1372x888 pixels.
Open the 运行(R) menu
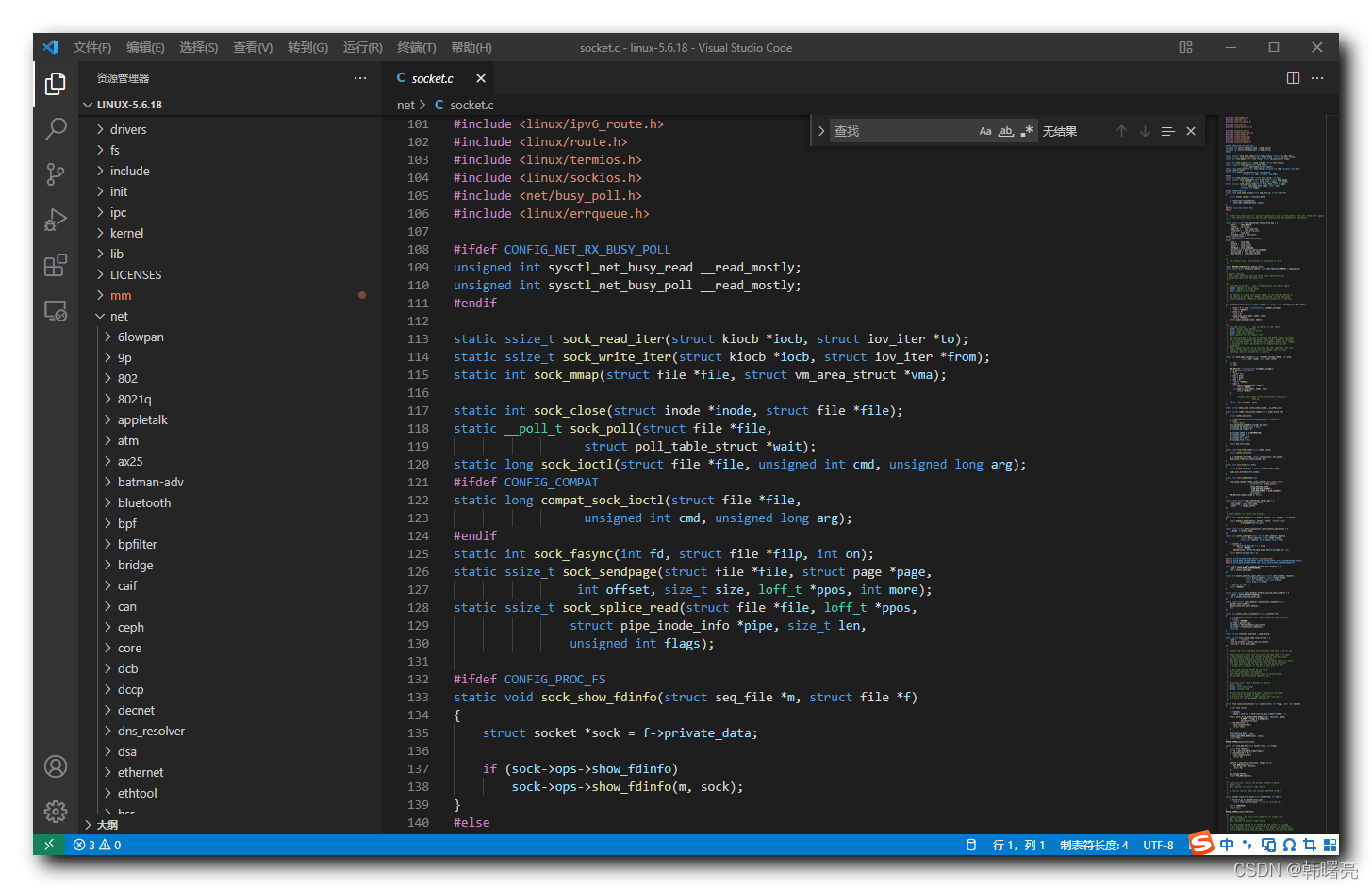tap(363, 47)
